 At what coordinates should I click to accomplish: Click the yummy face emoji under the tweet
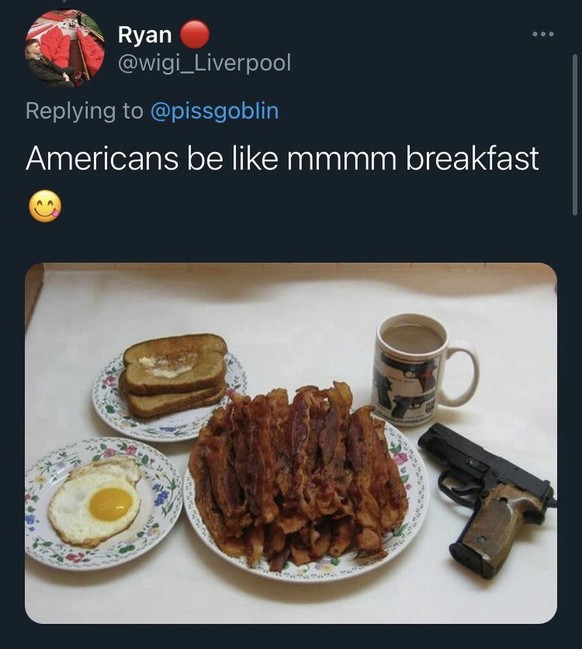(46, 207)
